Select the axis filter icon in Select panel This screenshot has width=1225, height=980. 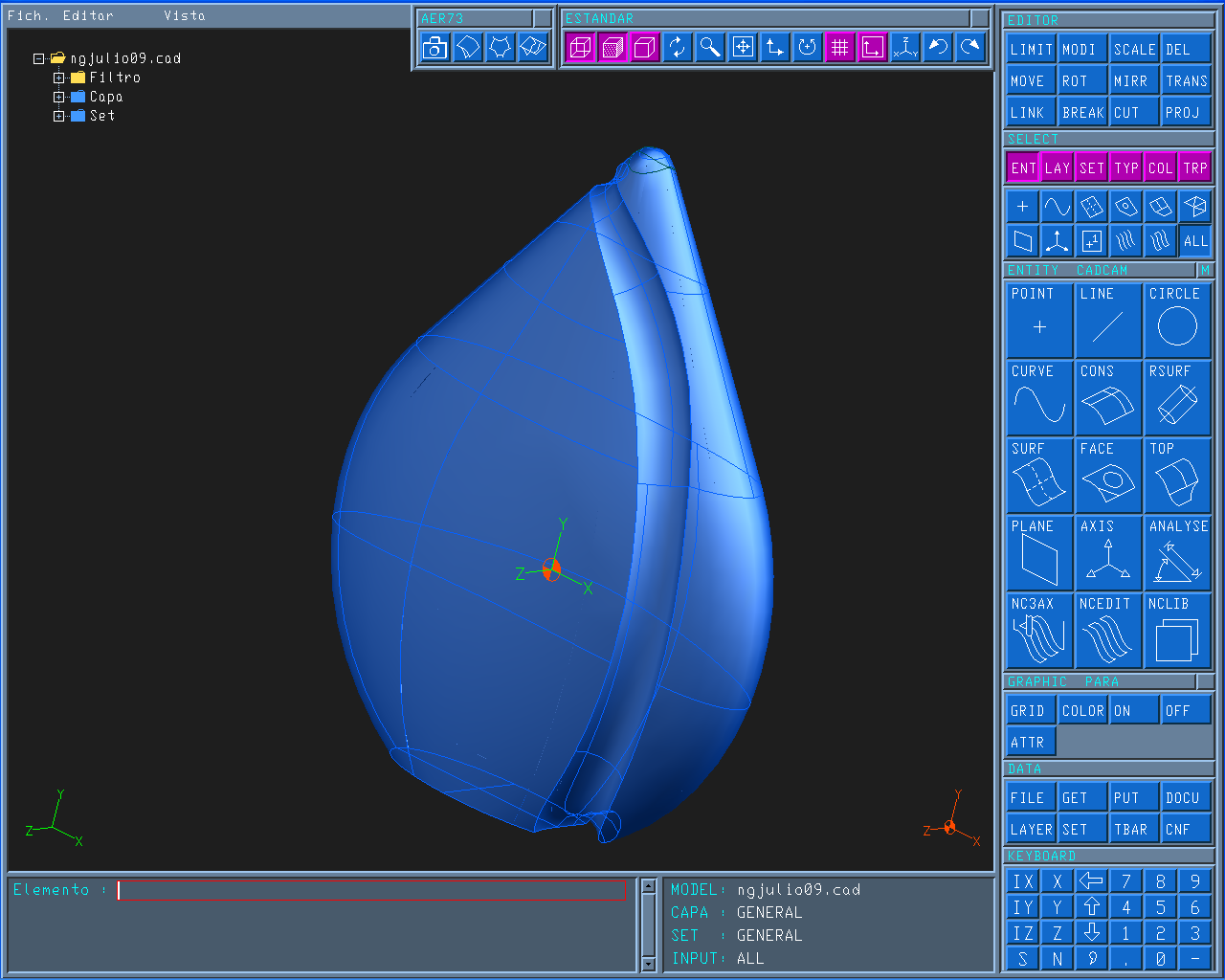click(x=1058, y=241)
